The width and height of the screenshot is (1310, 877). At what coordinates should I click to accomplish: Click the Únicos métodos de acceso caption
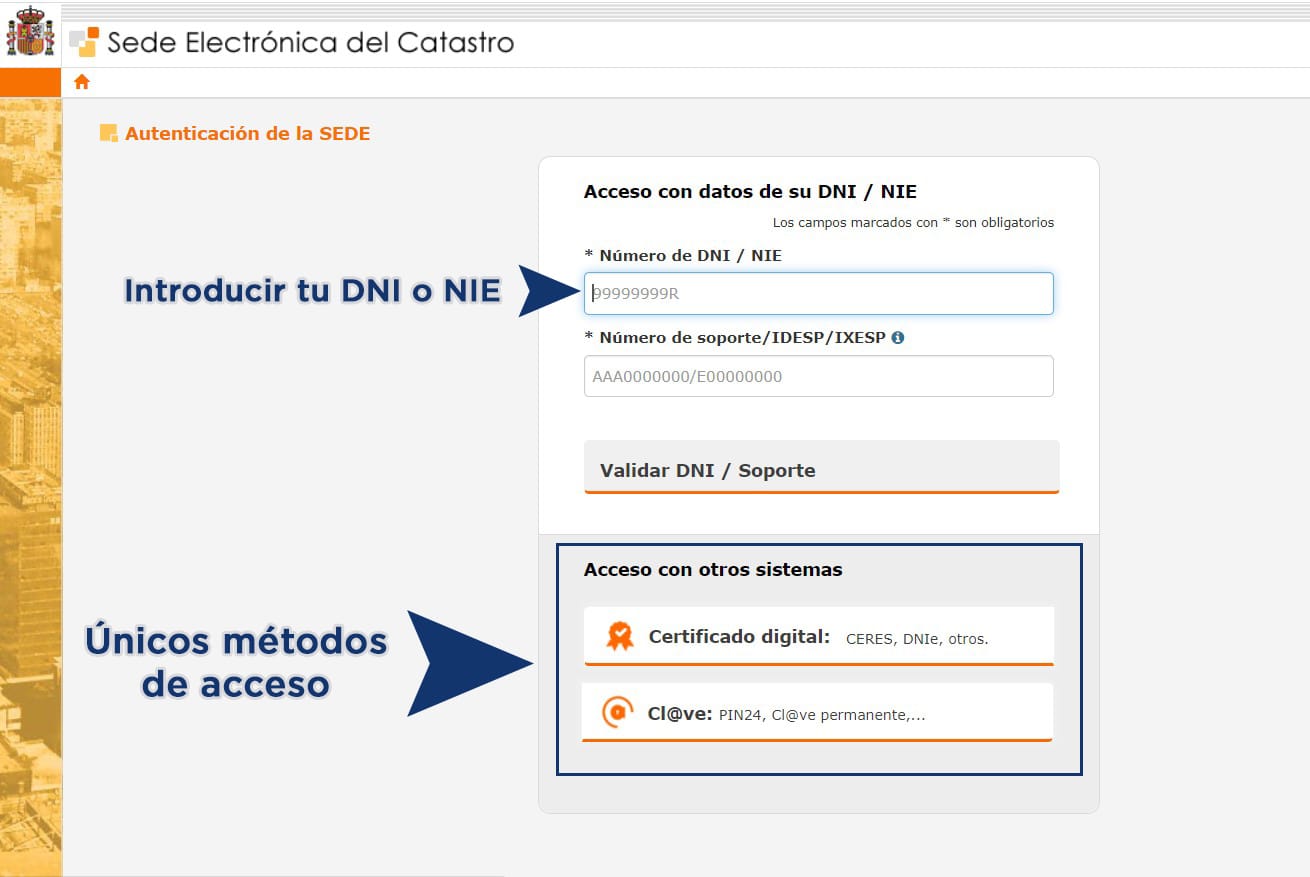(x=236, y=661)
